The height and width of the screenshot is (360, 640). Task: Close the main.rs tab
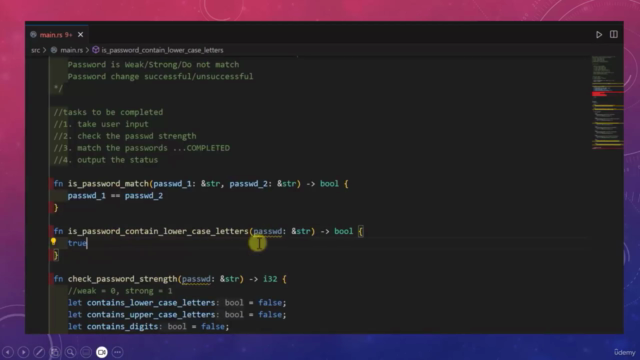(80, 35)
